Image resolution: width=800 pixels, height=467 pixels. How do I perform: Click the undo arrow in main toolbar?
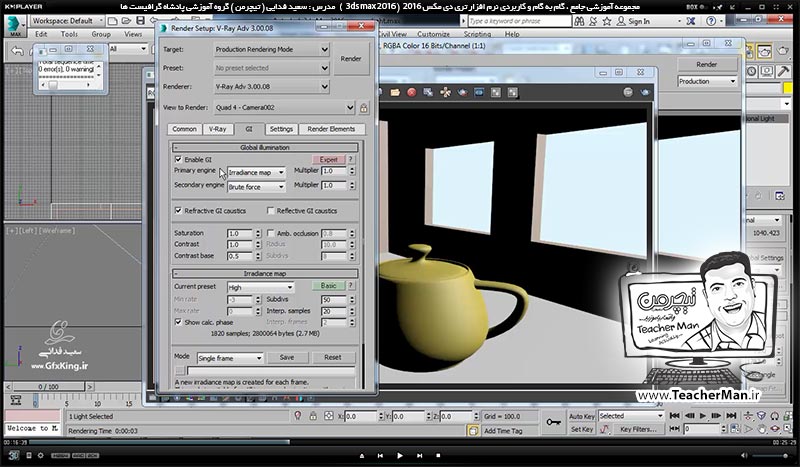point(17,51)
